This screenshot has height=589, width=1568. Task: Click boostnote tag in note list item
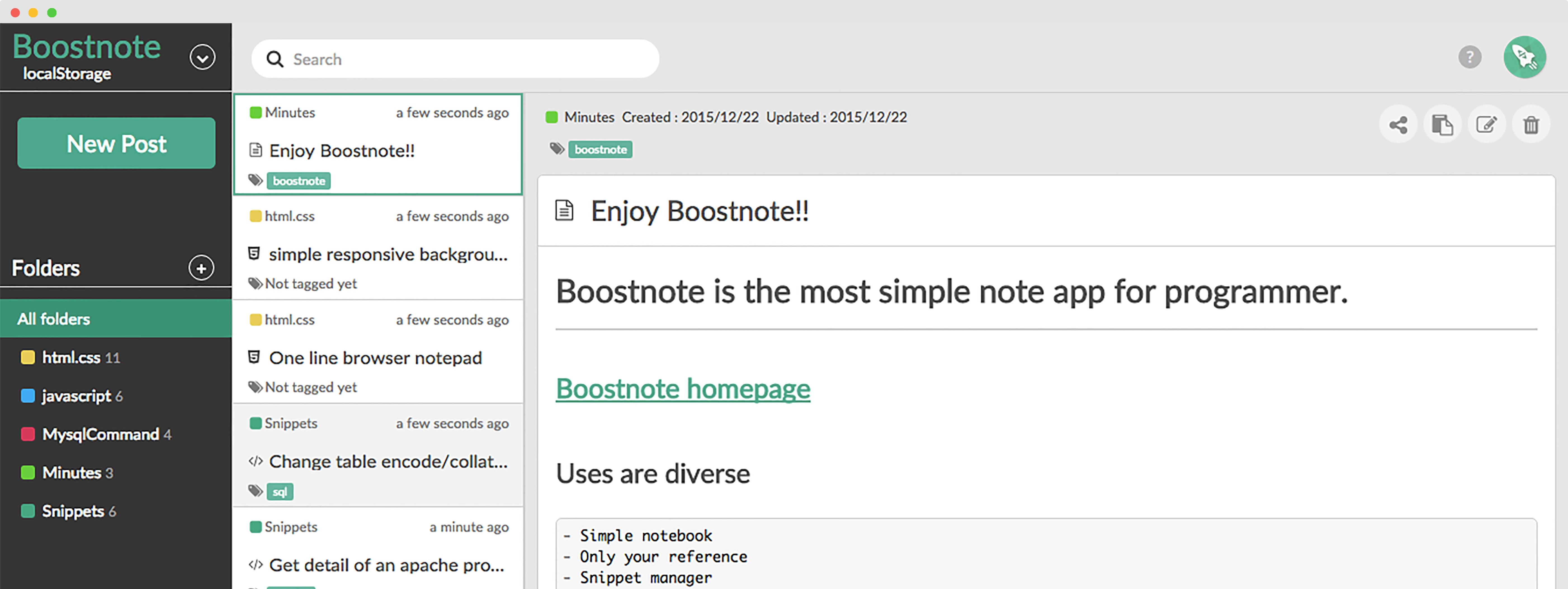[x=299, y=181]
